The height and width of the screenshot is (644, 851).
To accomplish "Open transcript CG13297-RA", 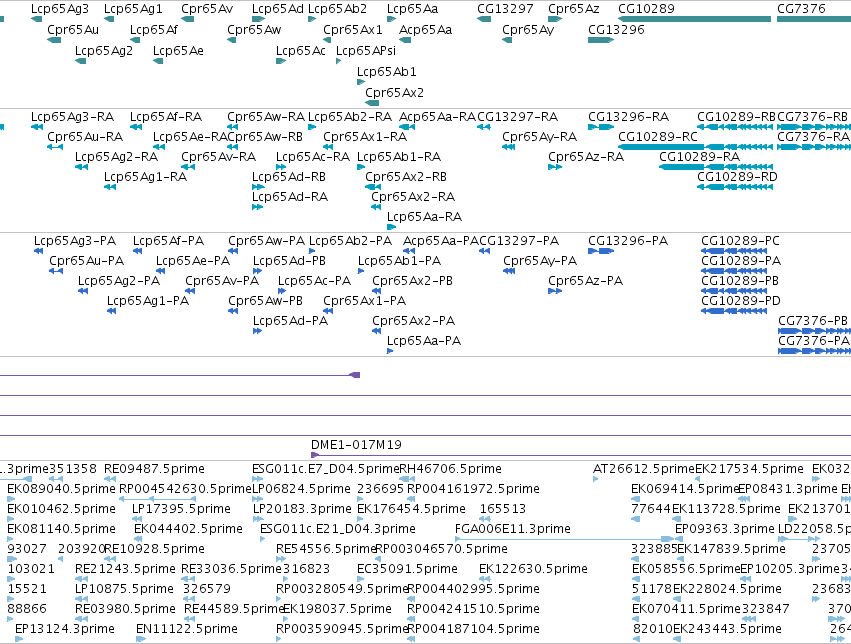I will tap(517, 117).
